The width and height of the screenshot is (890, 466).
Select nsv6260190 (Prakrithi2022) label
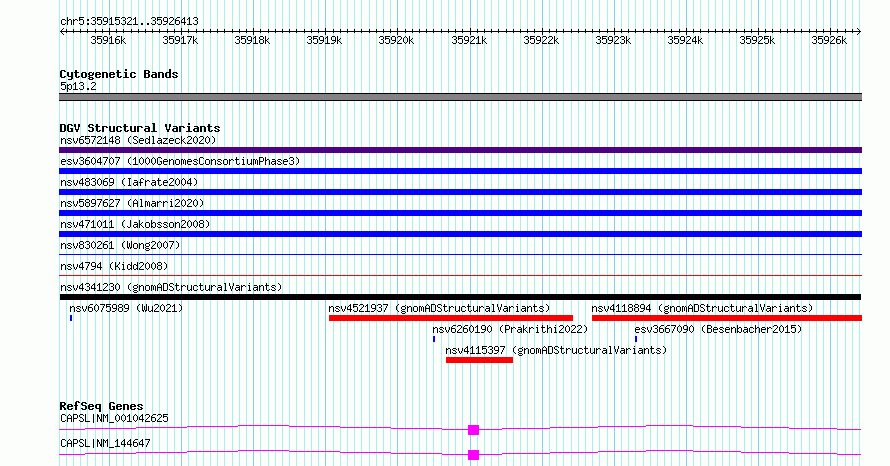click(x=510, y=329)
